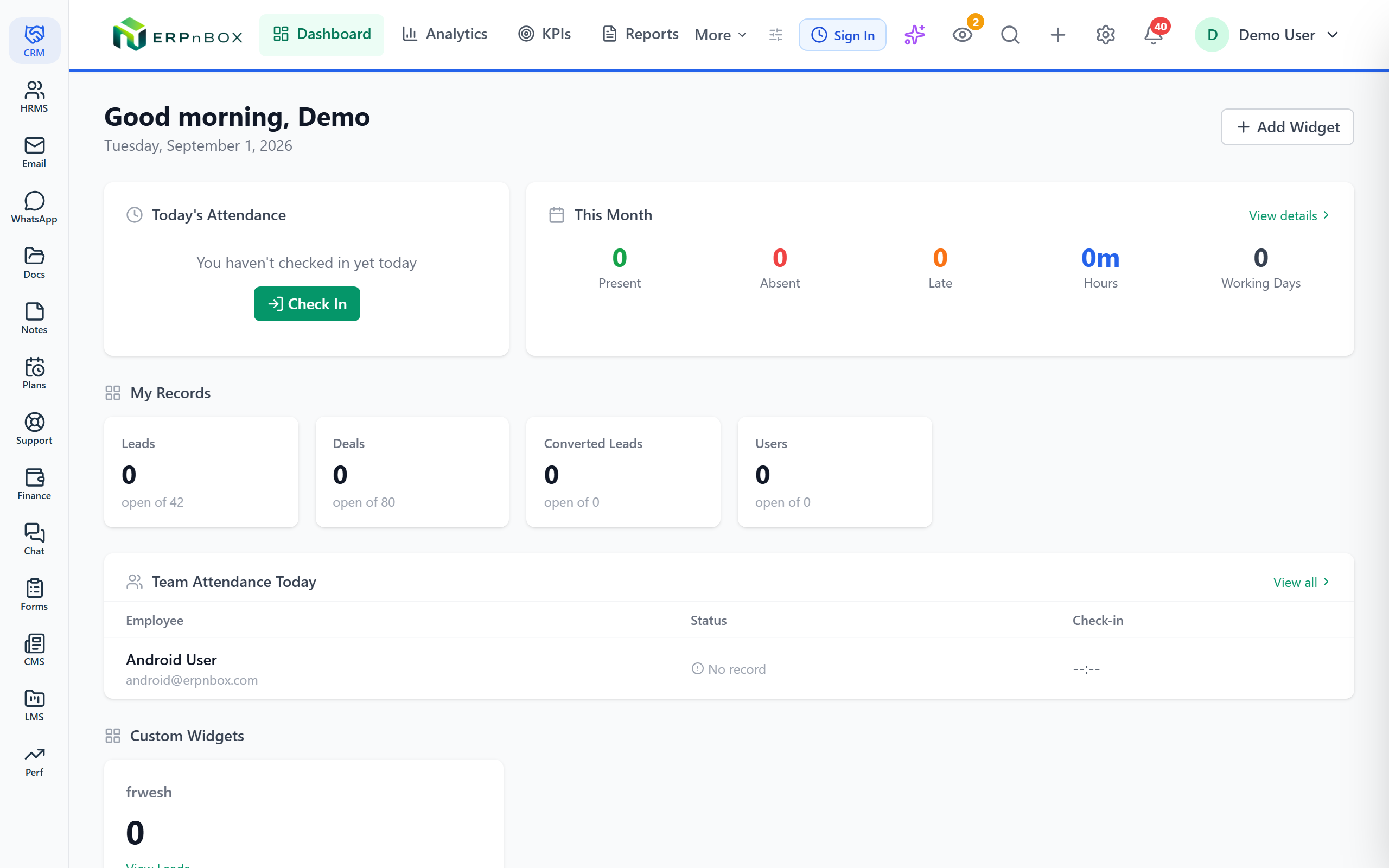Click the ERPnBOX logo
Image resolution: width=1389 pixels, height=868 pixels.
pyautogui.click(x=177, y=34)
